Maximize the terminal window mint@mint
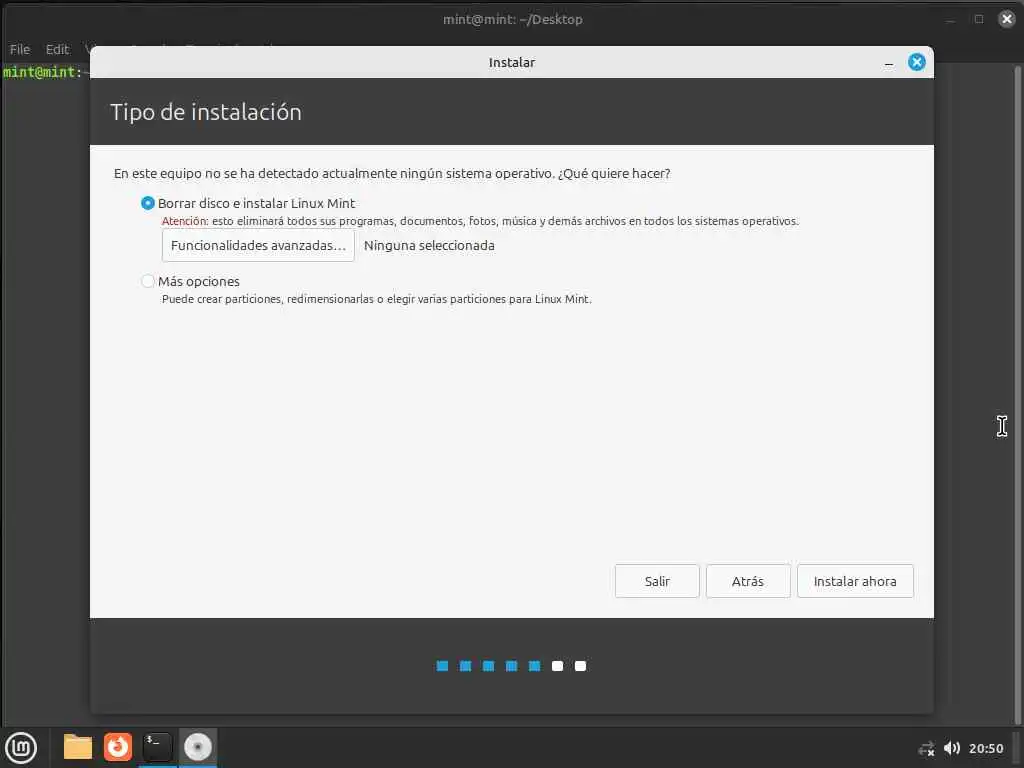Viewport: 1024px width, 768px height. (x=978, y=19)
